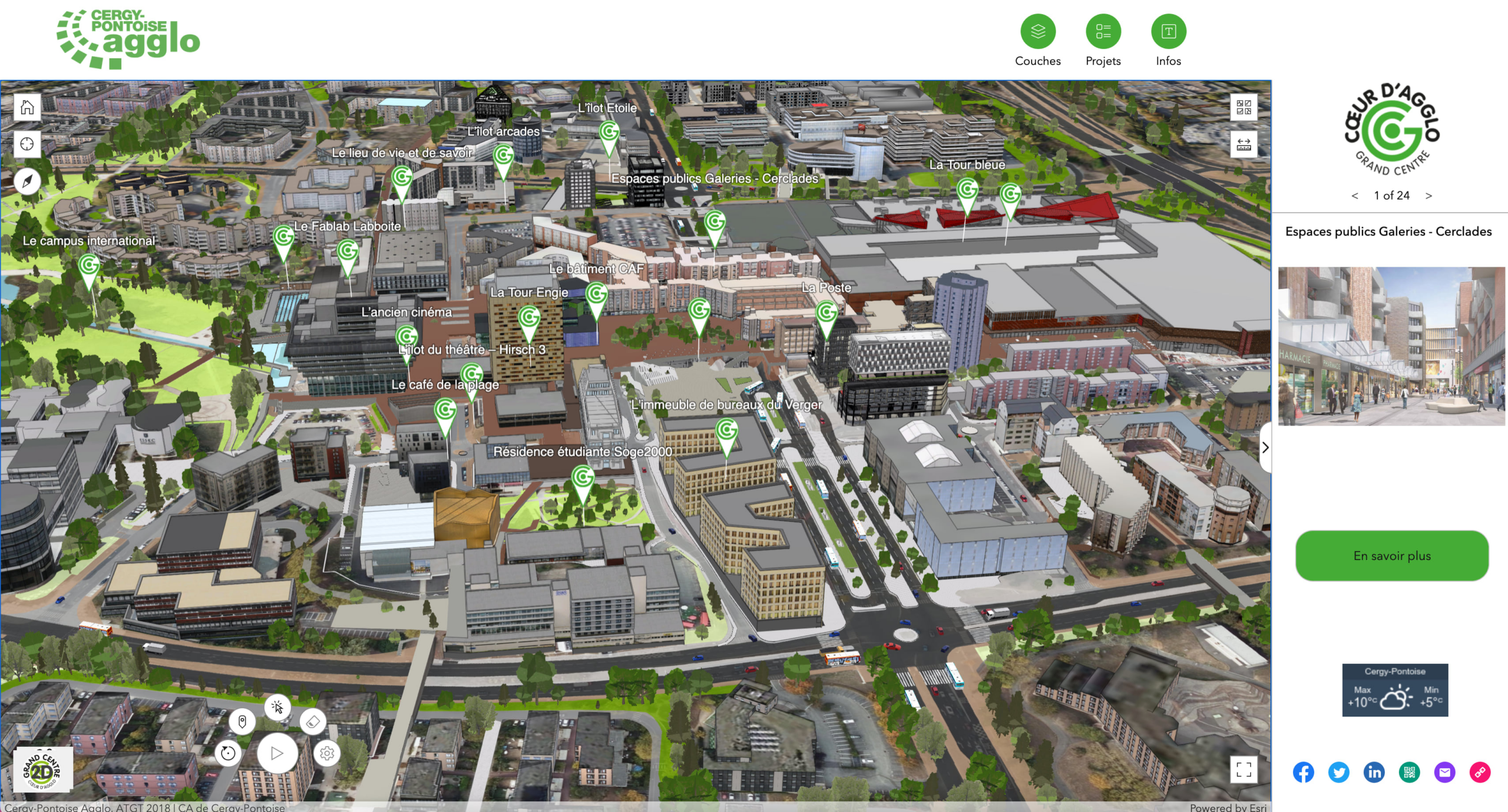This screenshot has height=812, width=1508.
Task: Open the Galeries - Cerclades project image
Action: (x=1391, y=346)
